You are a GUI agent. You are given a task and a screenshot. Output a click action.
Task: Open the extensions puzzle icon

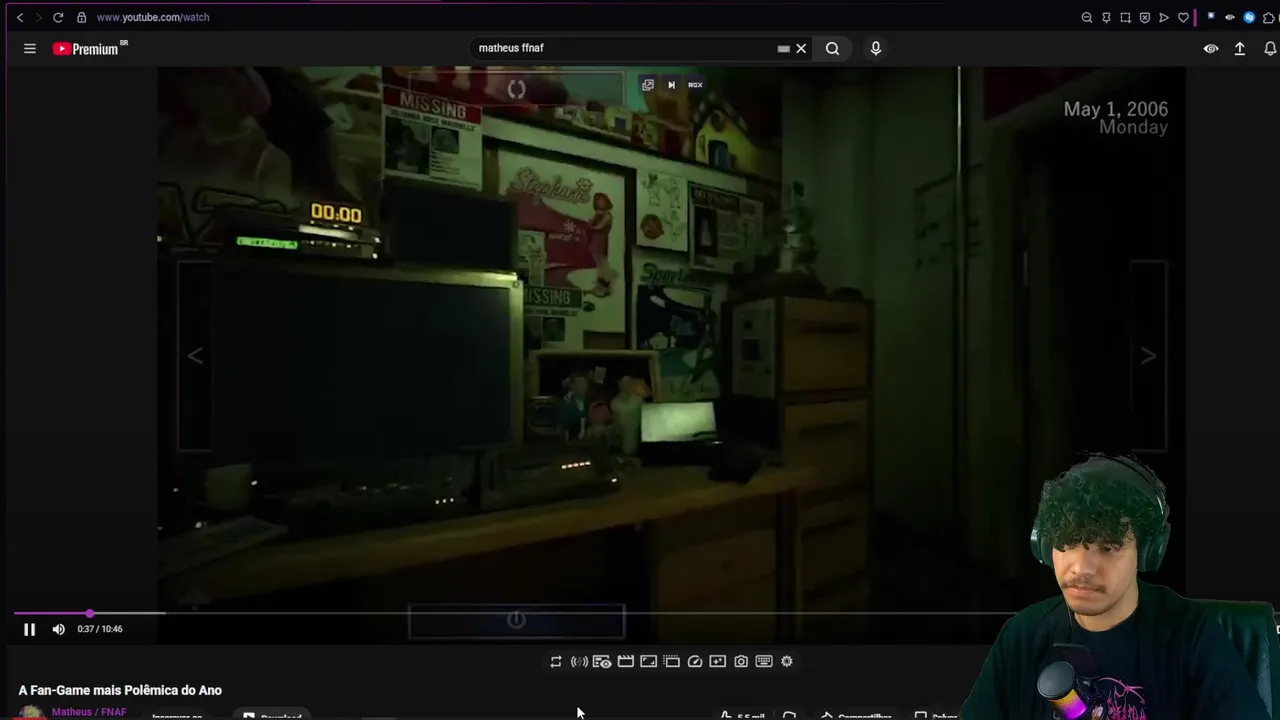click(1268, 17)
